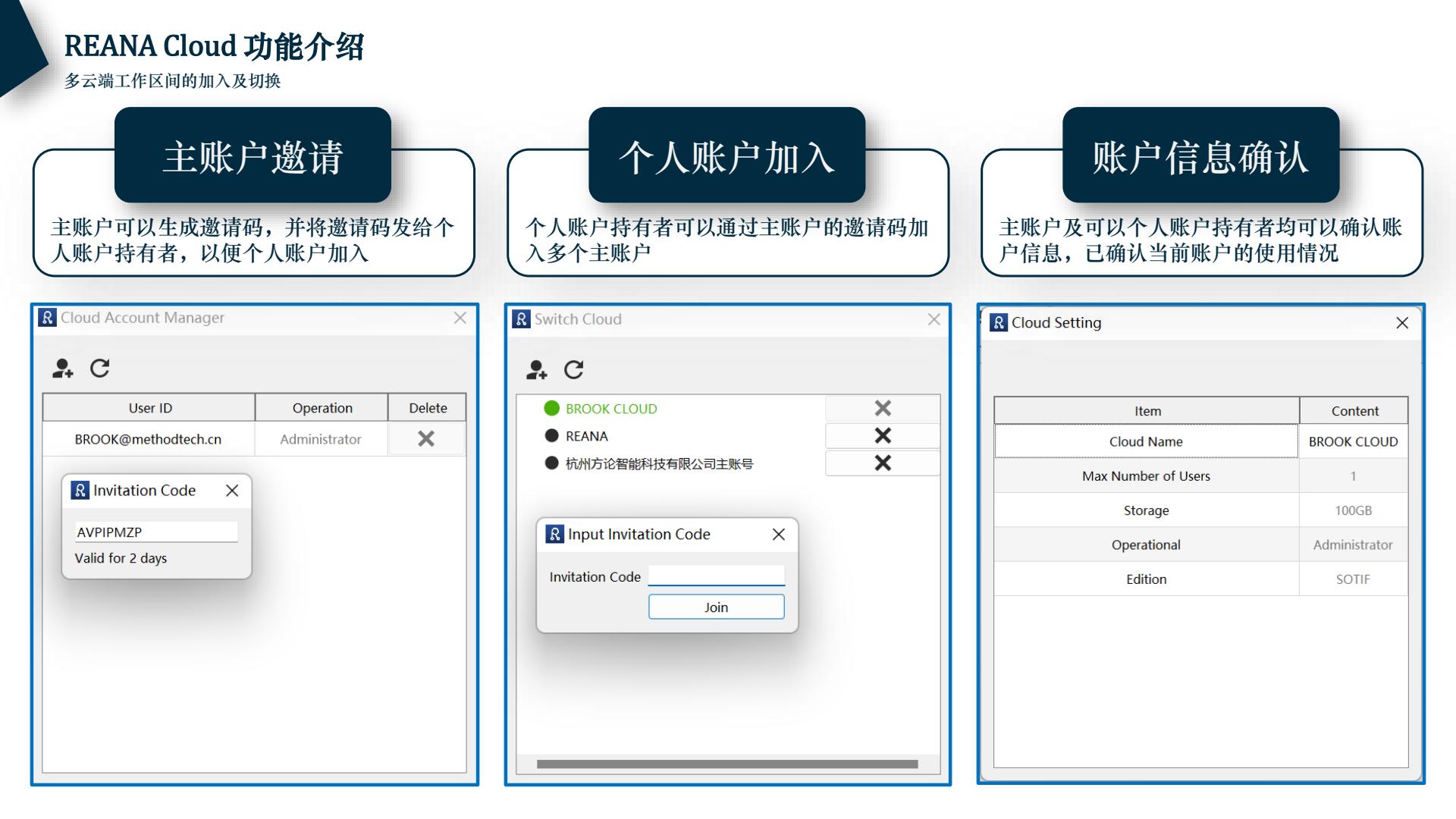Click add user icon in Cloud Account Manager
Viewport: 1456px width, 819px height.
pyautogui.click(x=62, y=369)
